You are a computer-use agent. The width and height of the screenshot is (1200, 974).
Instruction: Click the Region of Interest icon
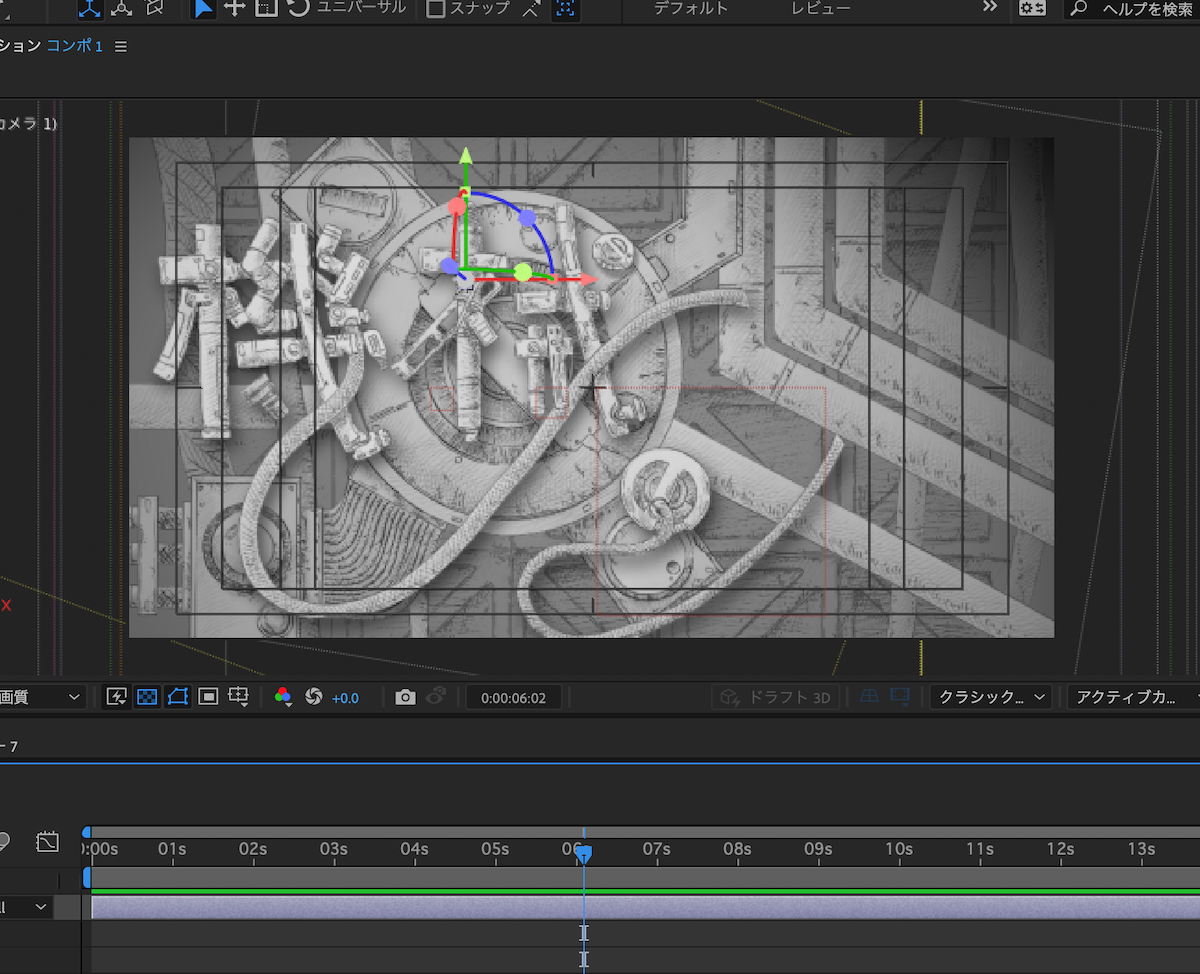pyautogui.click(x=208, y=697)
